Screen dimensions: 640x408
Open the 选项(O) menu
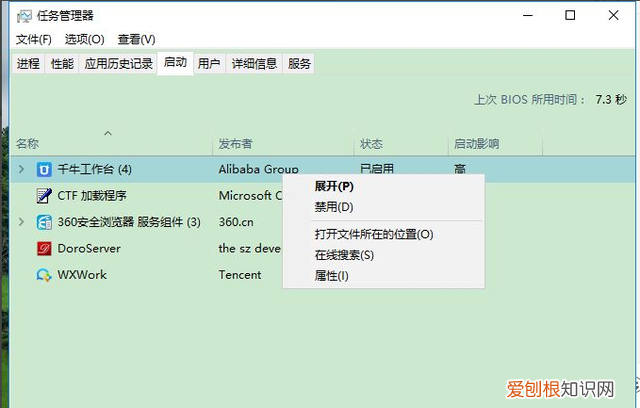pyautogui.click(x=84, y=40)
